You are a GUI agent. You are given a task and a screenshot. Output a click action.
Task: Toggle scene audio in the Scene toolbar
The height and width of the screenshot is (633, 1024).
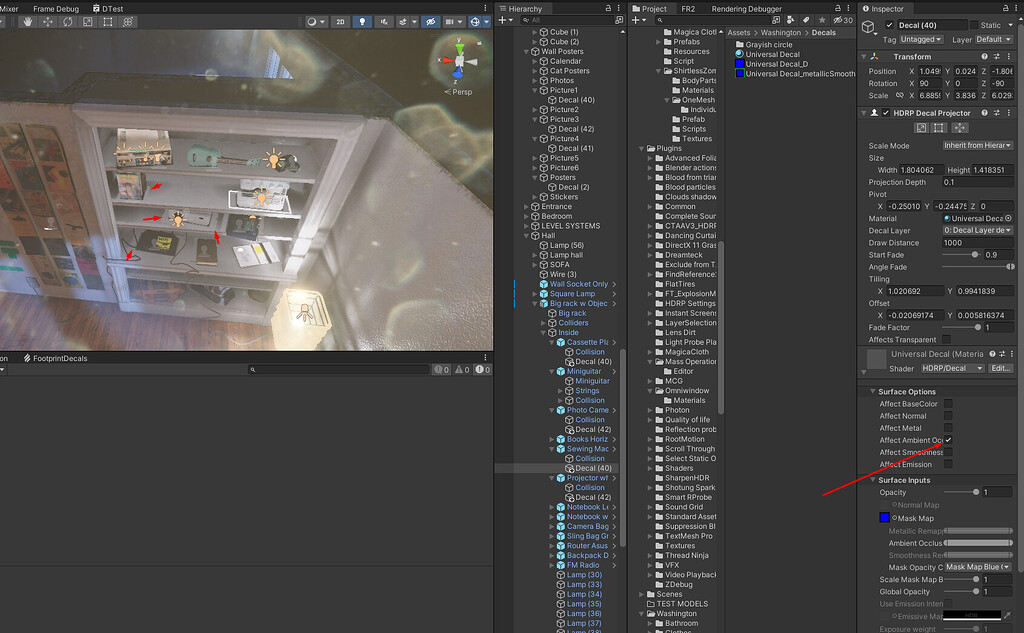pyautogui.click(x=385, y=21)
